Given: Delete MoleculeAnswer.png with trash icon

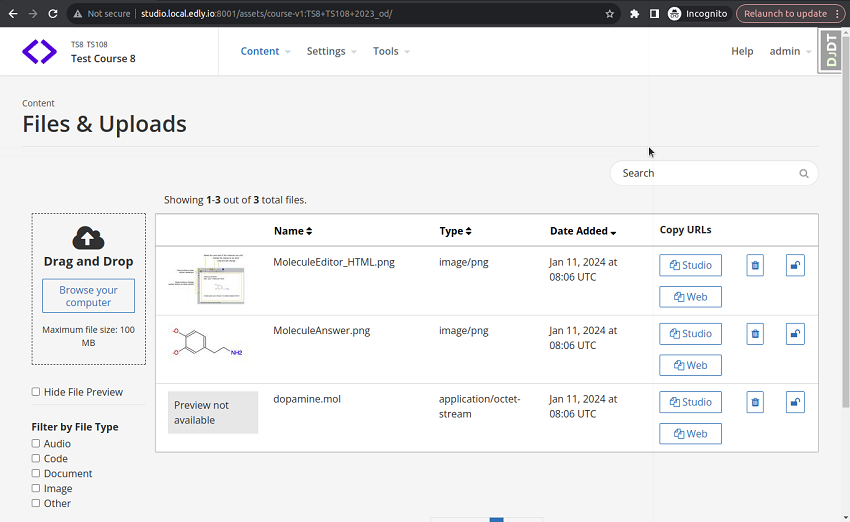Looking at the screenshot, I should pos(755,334).
